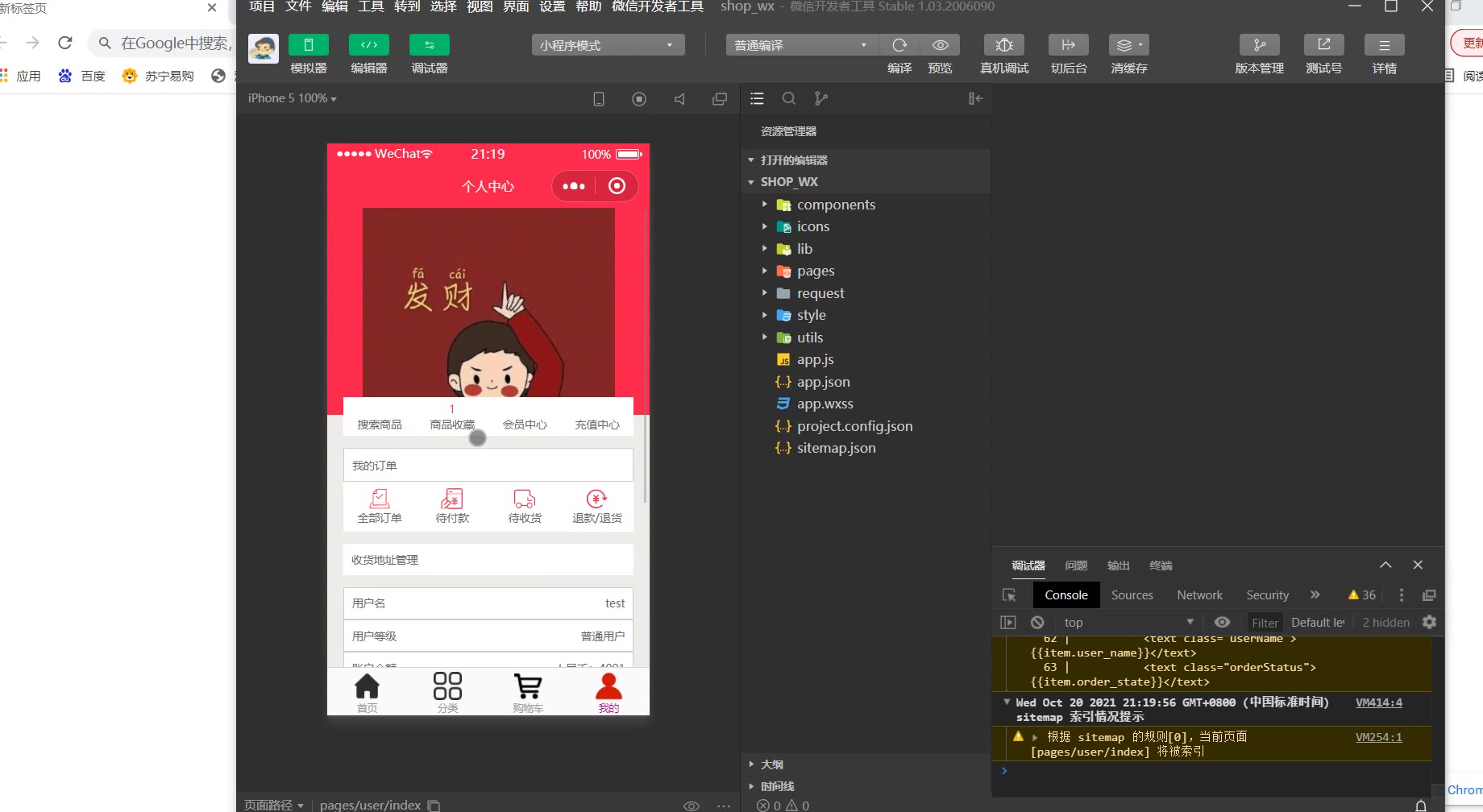Start real device debugging (真机调试)

tap(1003, 46)
